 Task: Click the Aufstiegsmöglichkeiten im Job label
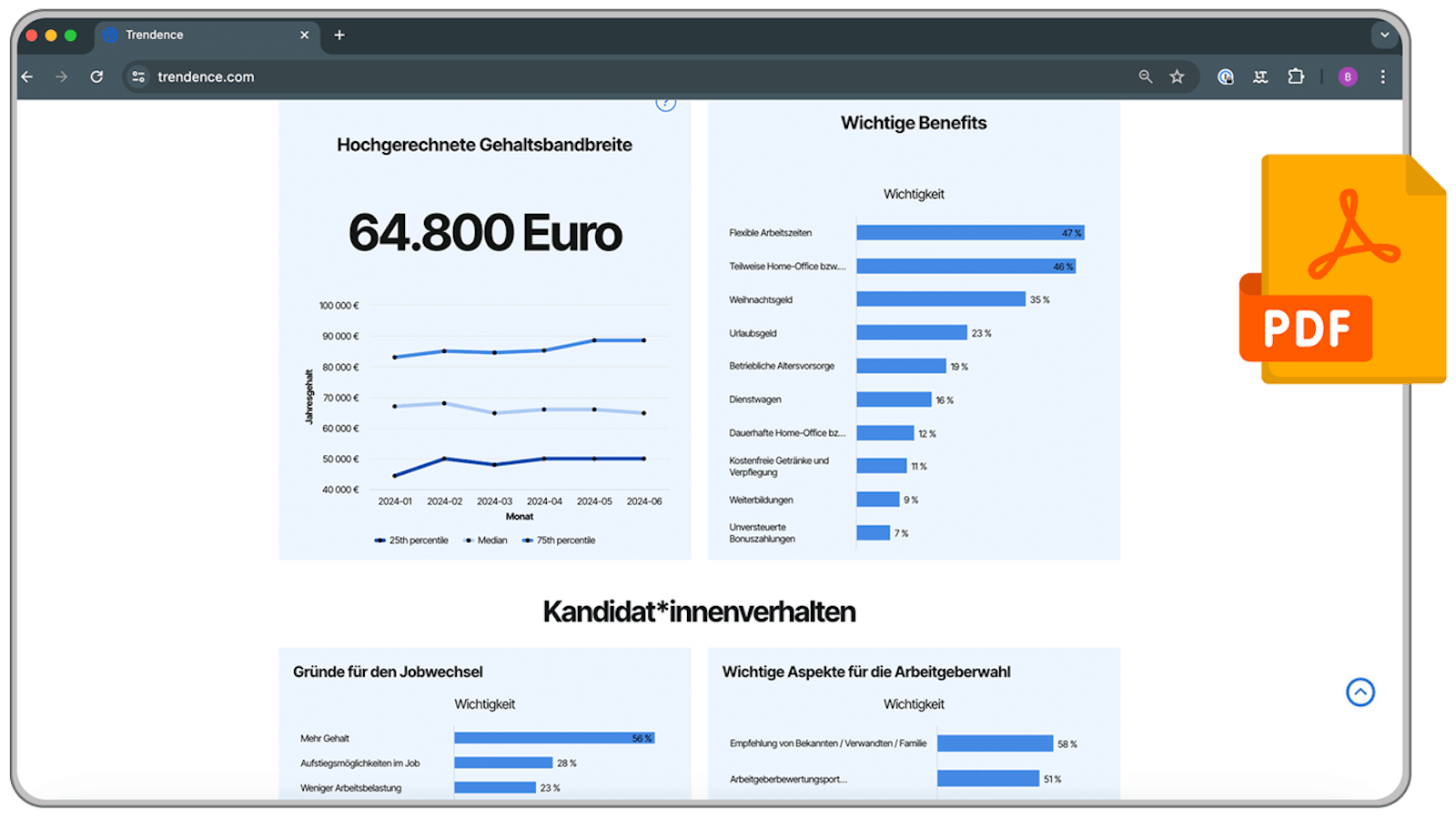(x=360, y=763)
